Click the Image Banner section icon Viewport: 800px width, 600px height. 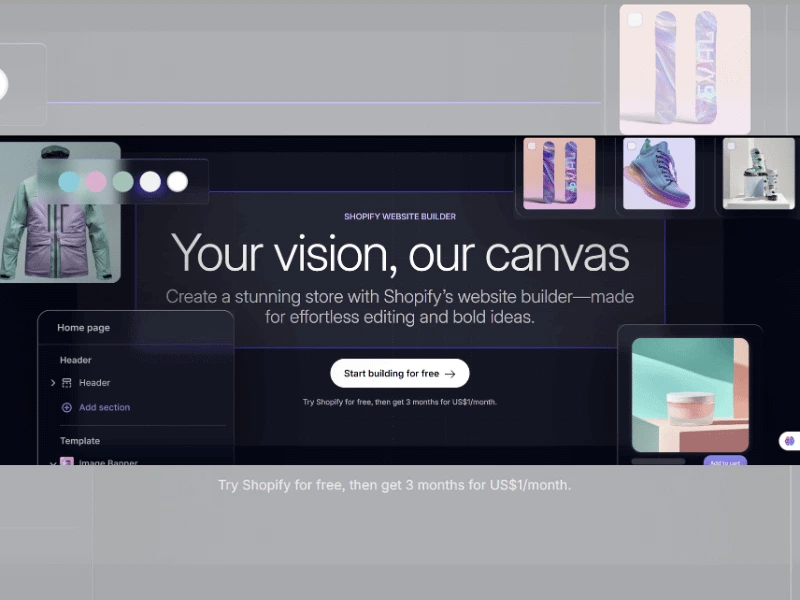(x=67, y=462)
